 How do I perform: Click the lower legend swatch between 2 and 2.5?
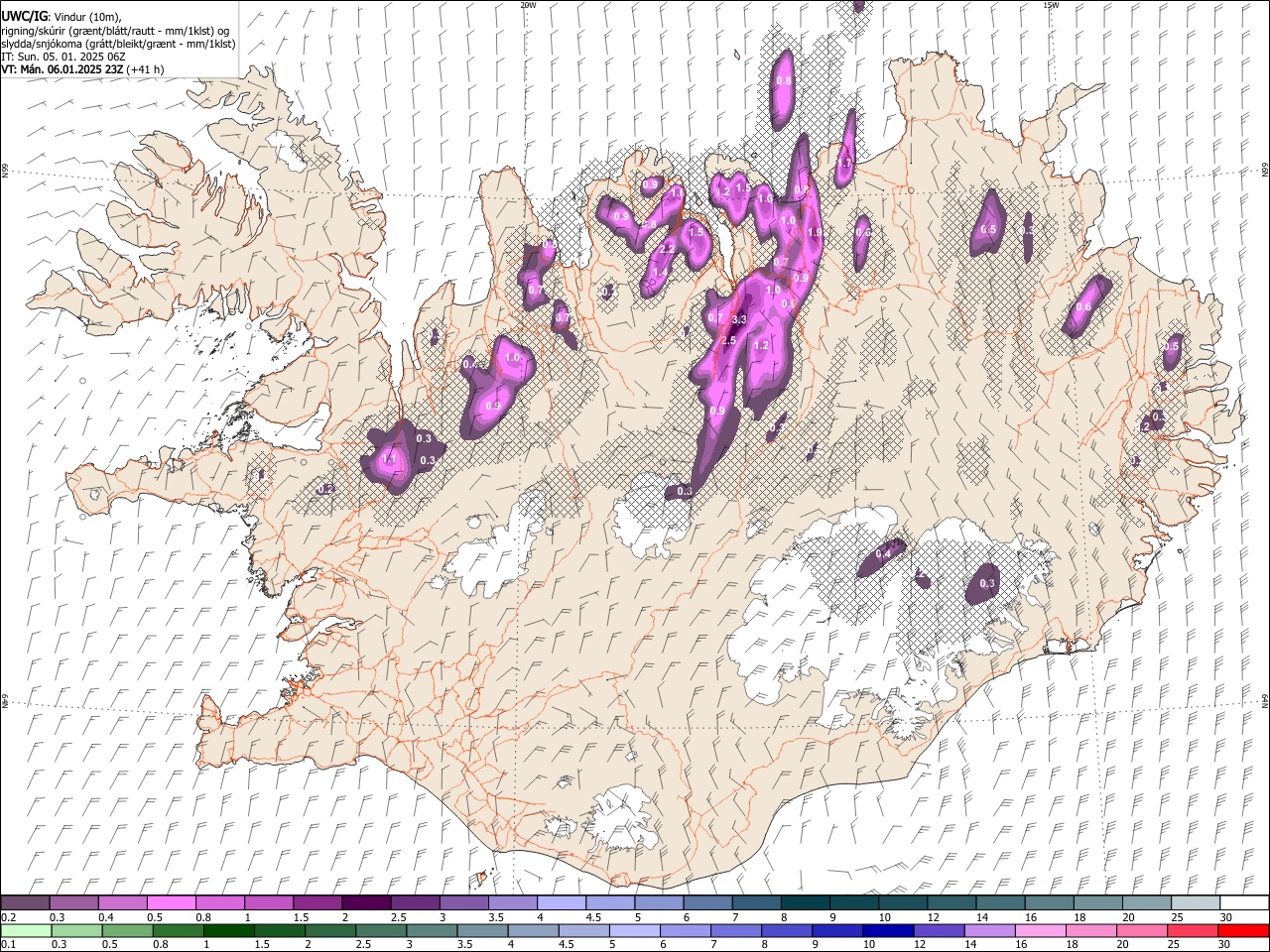click(329, 930)
